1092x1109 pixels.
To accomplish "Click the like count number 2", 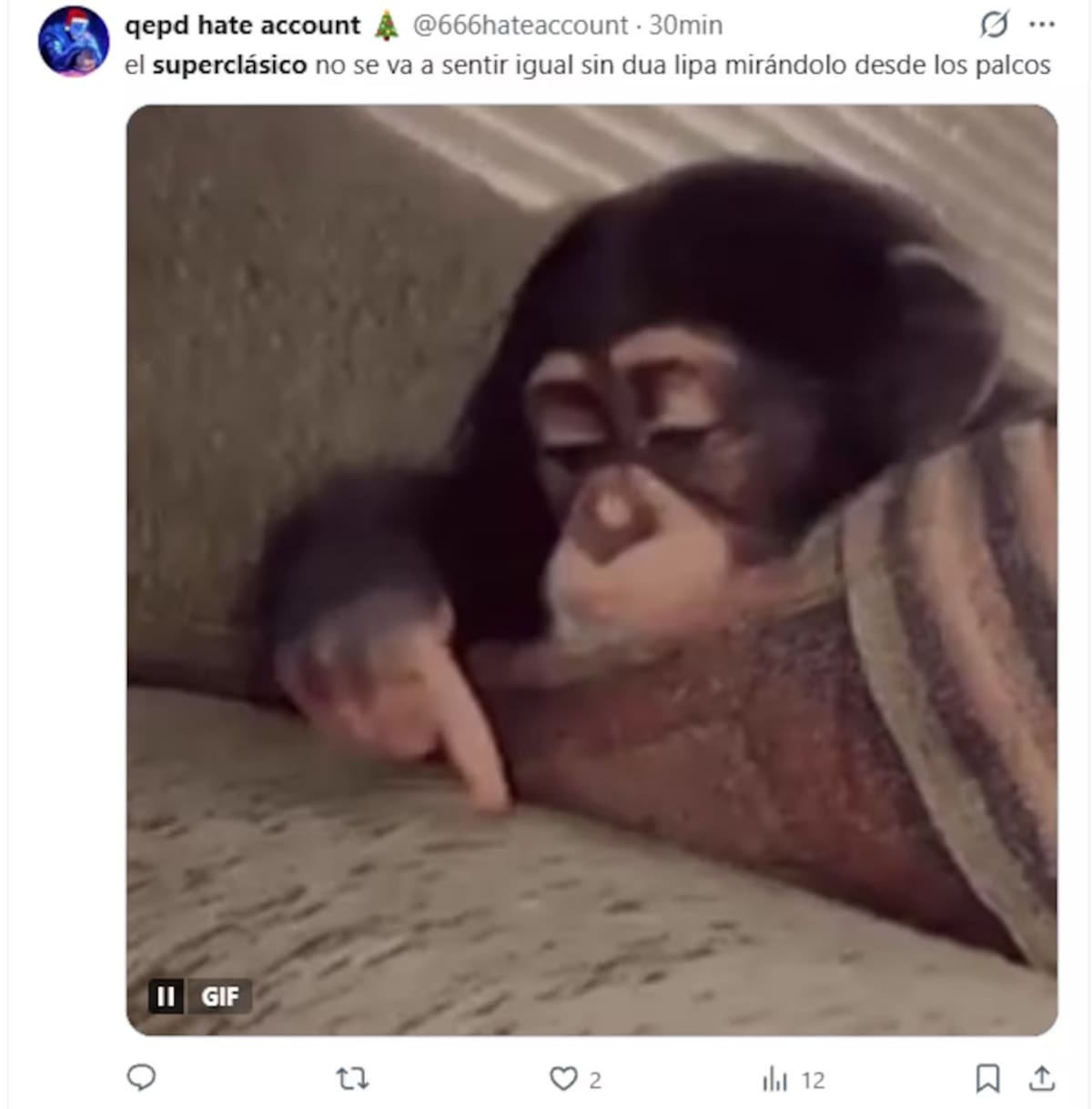I will 595,1080.
